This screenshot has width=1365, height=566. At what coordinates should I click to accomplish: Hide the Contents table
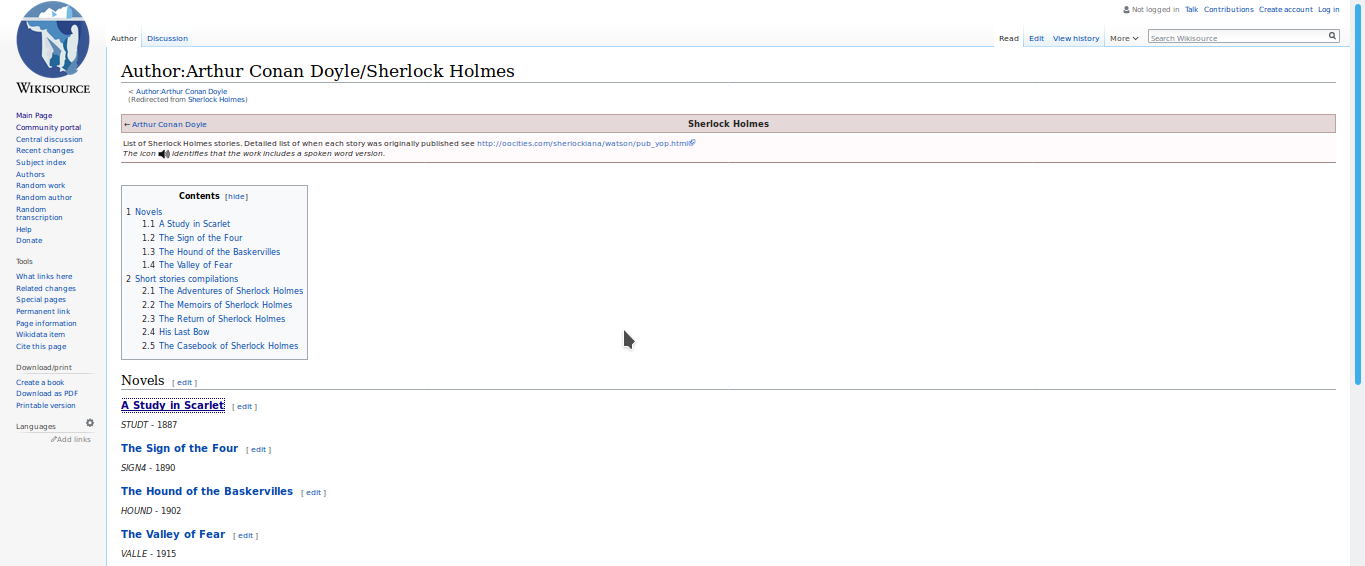coord(237,197)
